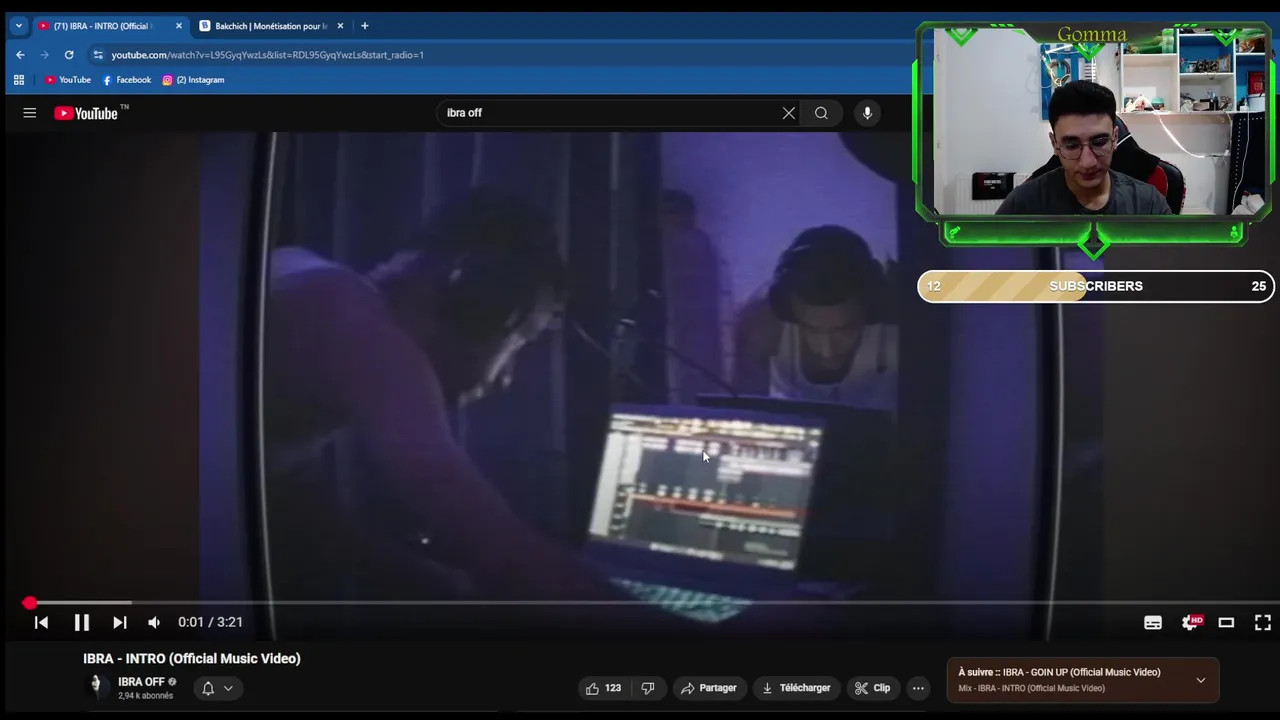Open the YouTube hamburger guide menu

click(x=30, y=113)
